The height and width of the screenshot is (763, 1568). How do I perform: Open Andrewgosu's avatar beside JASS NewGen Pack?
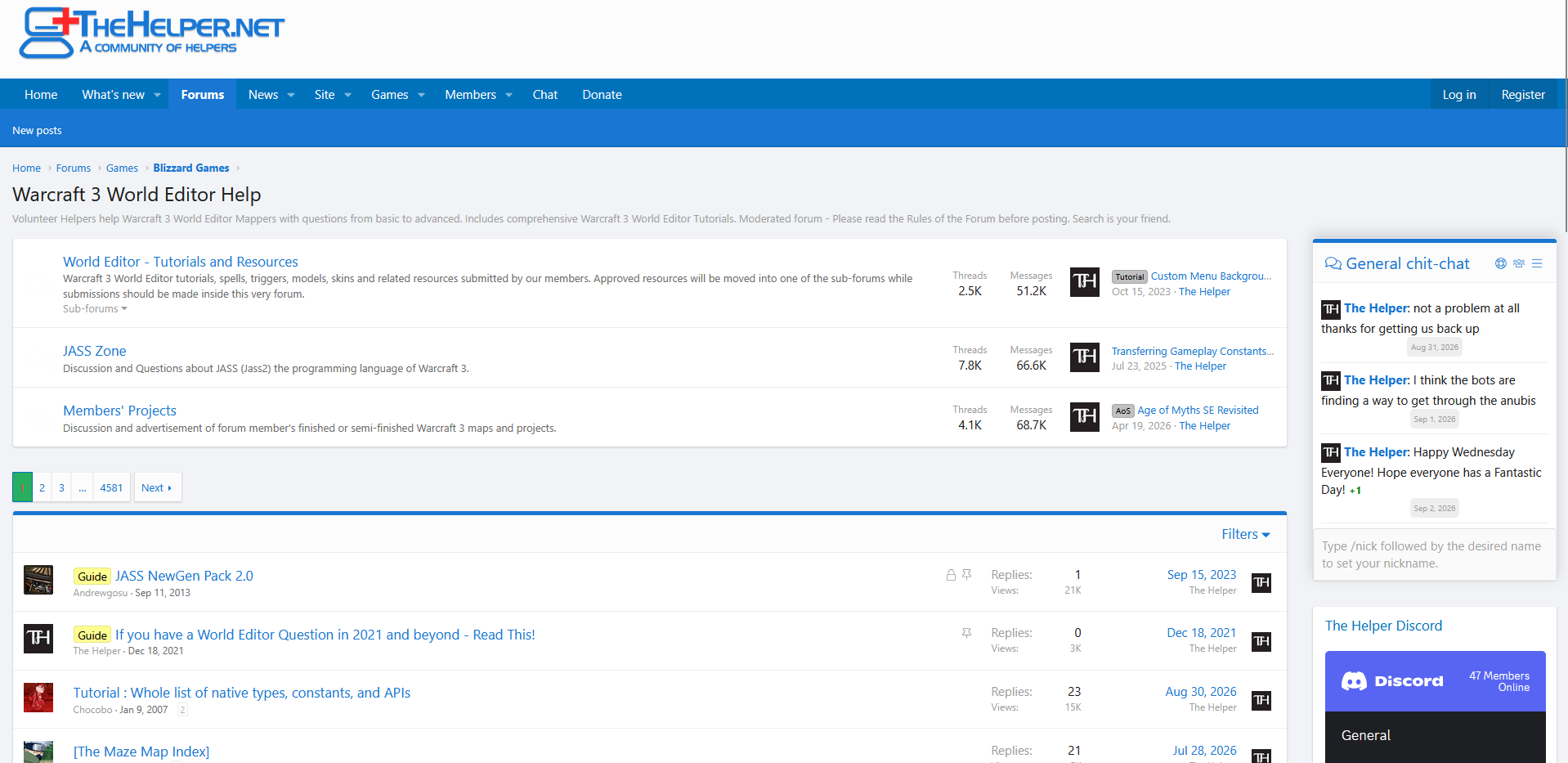pyautogui.click(x=38, y=580)
